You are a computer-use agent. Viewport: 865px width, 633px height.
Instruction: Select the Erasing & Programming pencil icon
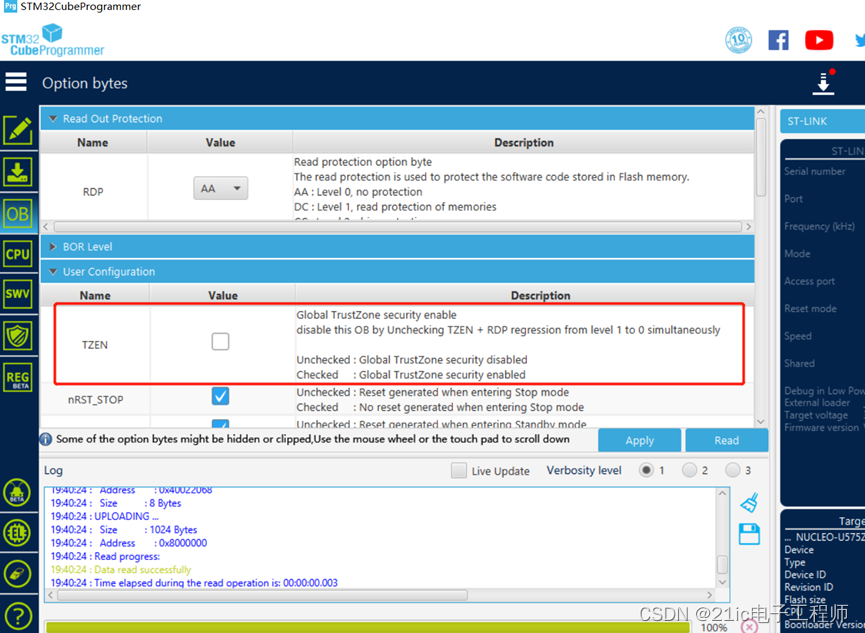[16, 130]
